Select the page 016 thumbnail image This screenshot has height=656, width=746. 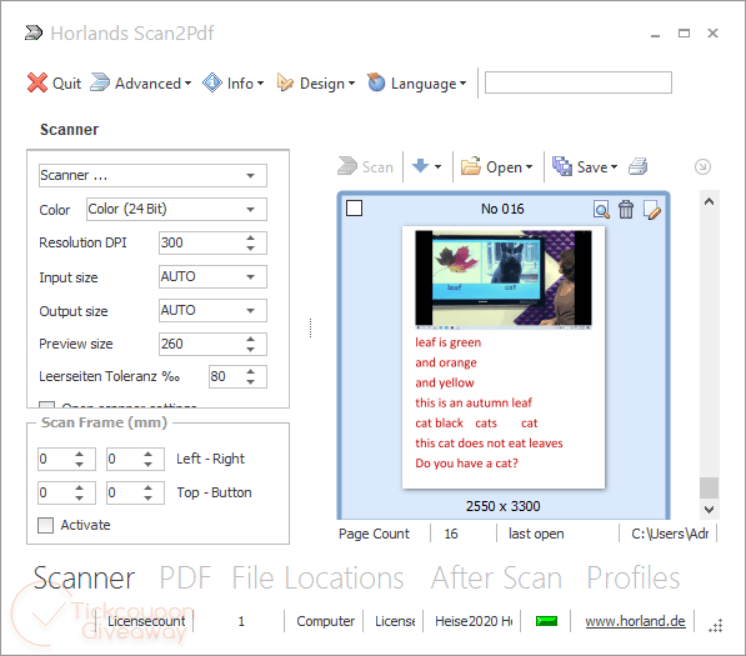503,357
